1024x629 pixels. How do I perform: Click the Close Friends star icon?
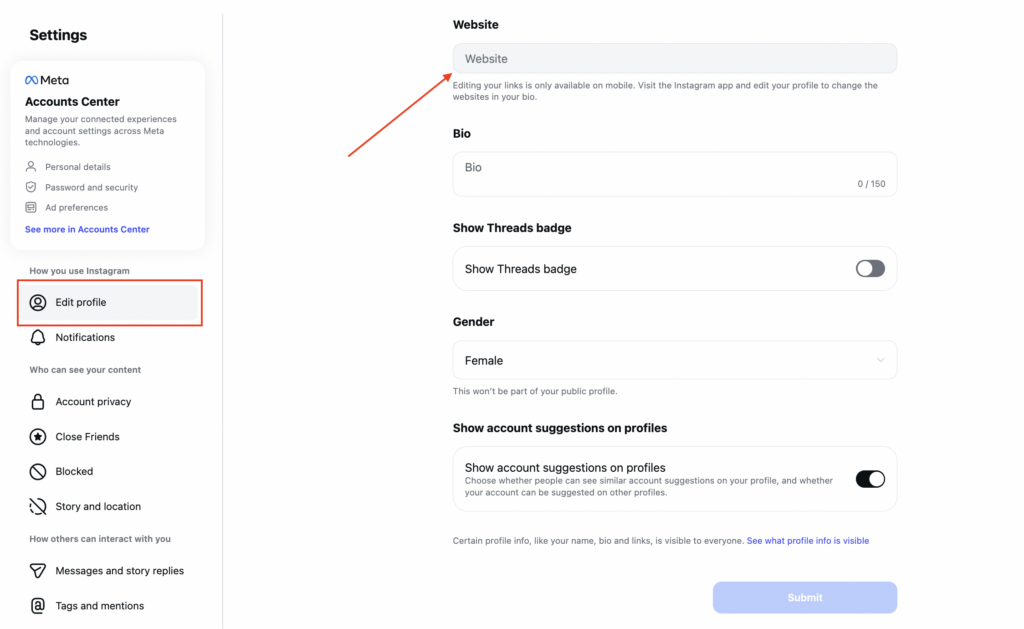(x=38, y=437)
